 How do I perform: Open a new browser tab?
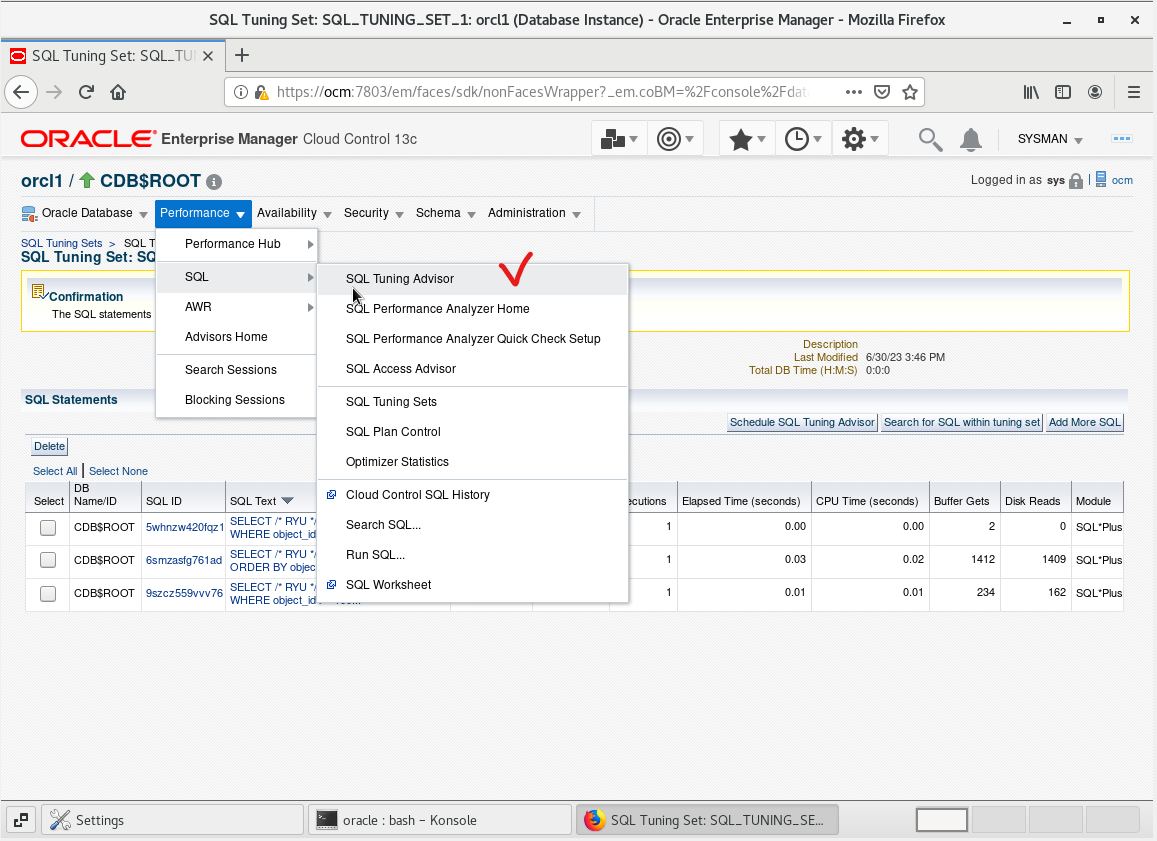pyautogui.click(x=242, y=55)
